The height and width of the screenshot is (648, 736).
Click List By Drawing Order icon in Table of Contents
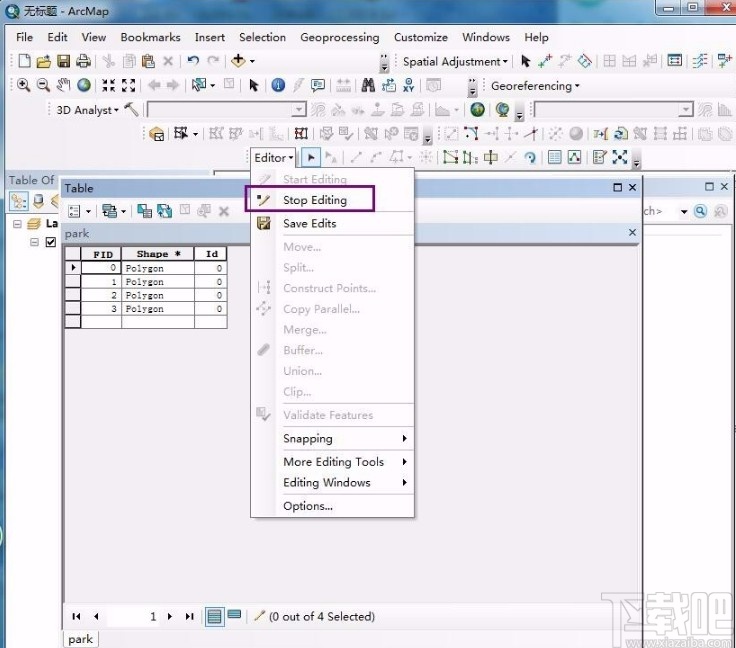pyautogui.click(x=18, y=201)
